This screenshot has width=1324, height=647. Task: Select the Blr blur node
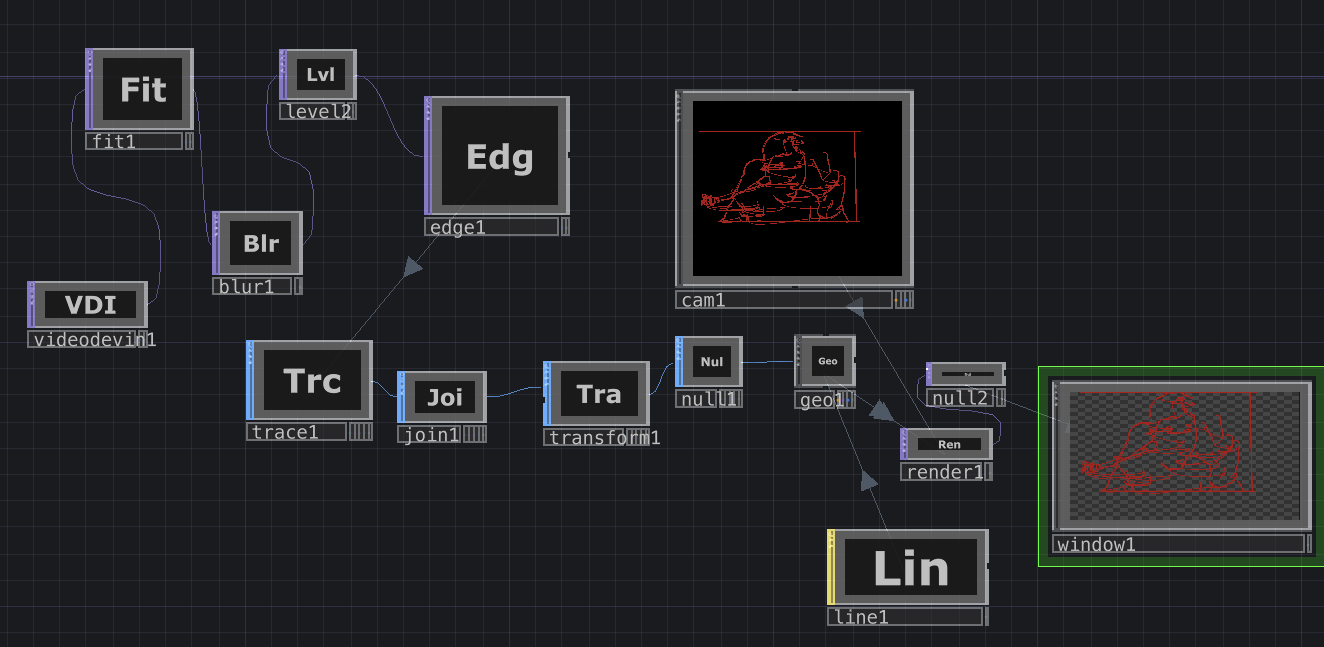click(x=260, y=243)
